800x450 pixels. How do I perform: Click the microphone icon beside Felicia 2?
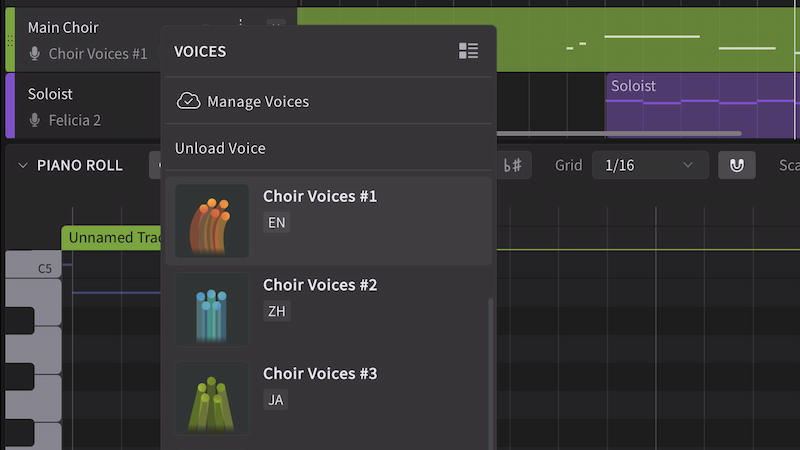coord(35,121)
